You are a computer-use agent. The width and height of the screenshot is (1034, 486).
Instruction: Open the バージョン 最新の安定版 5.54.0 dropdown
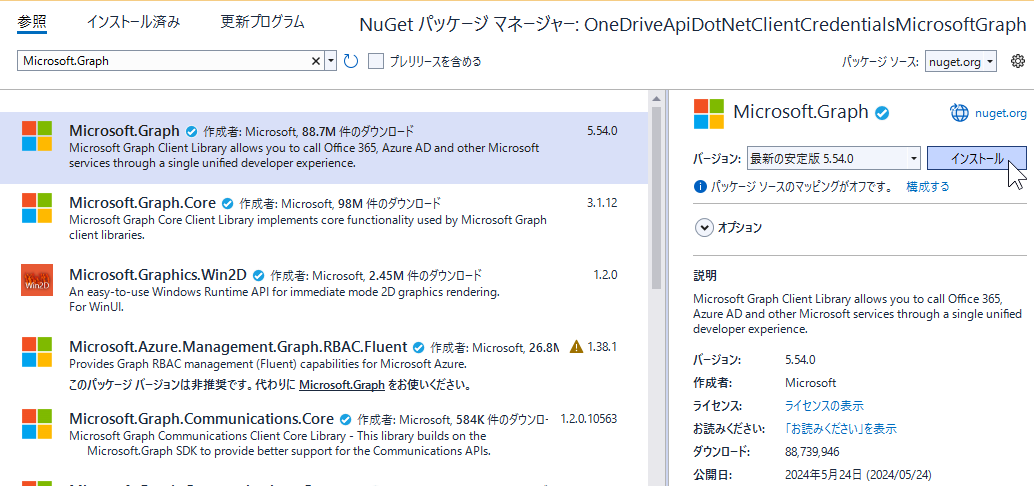click(834, 159)
